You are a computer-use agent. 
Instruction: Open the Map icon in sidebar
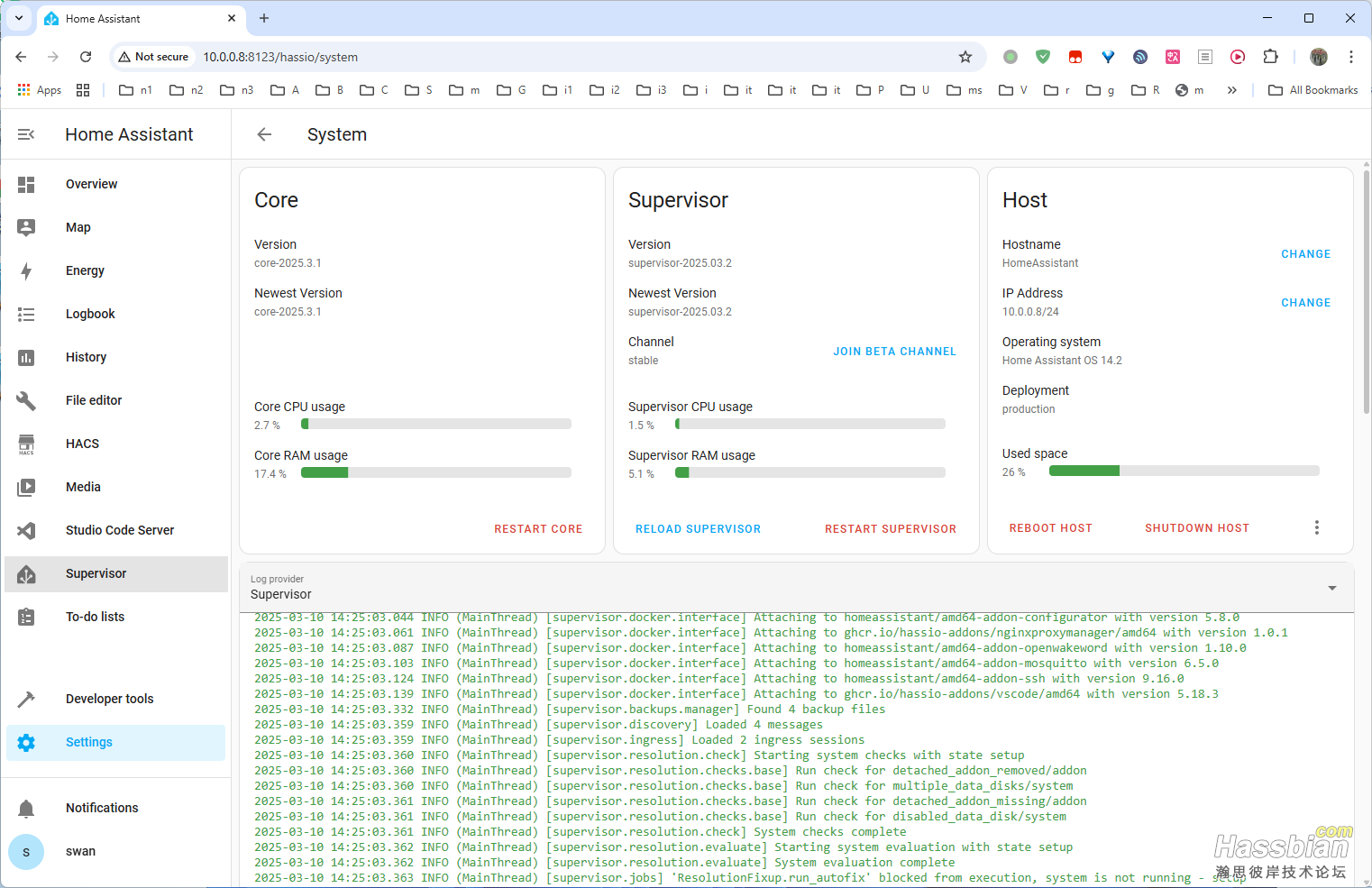26,227
